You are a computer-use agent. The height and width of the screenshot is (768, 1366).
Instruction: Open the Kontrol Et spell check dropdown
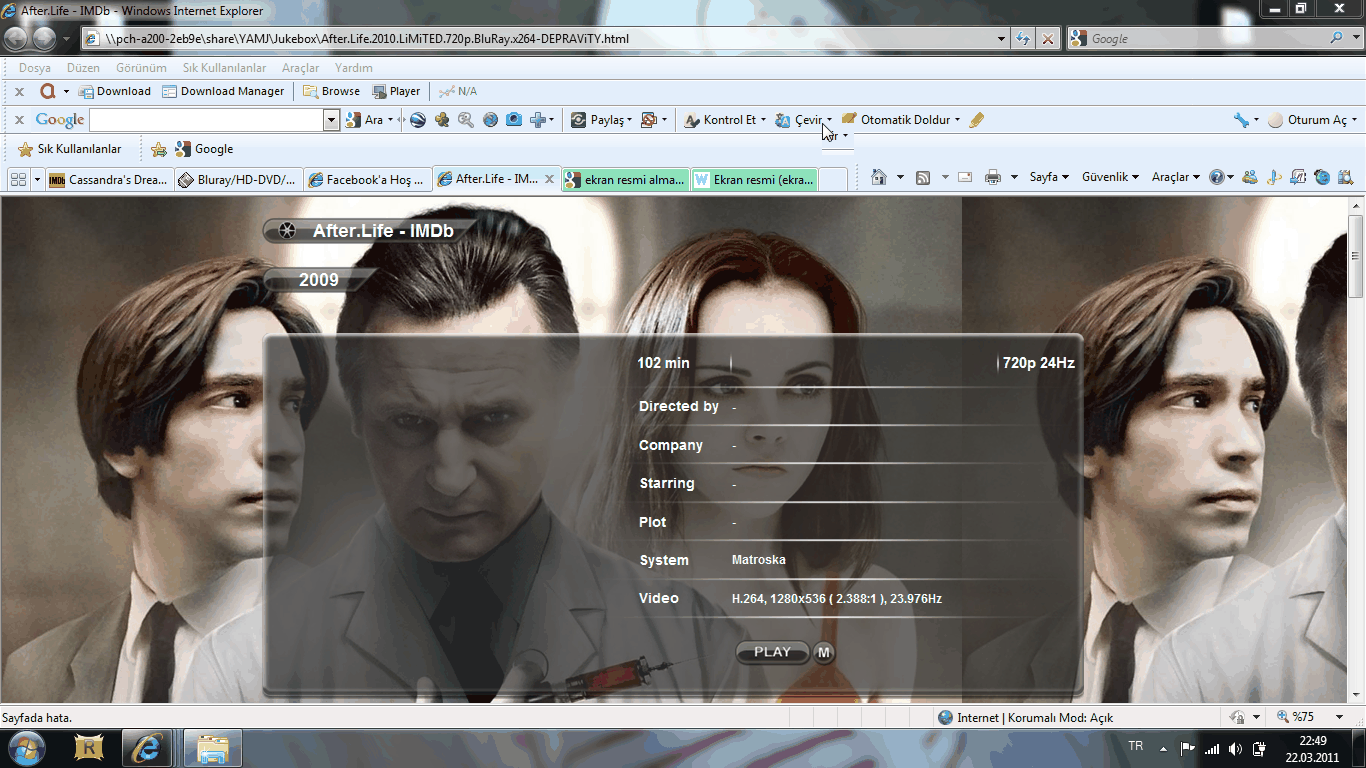pos(726,120)
